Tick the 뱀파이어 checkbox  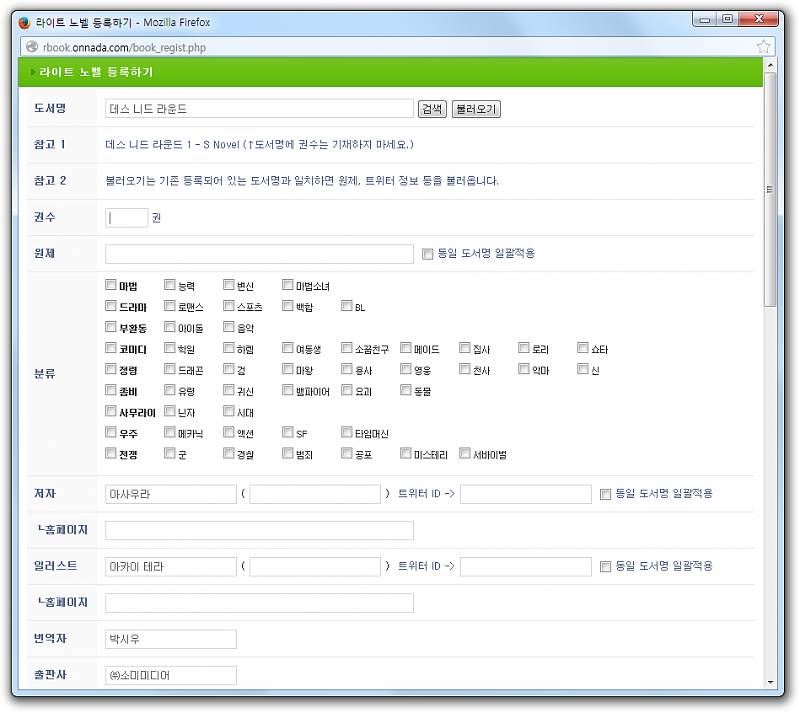288,391
